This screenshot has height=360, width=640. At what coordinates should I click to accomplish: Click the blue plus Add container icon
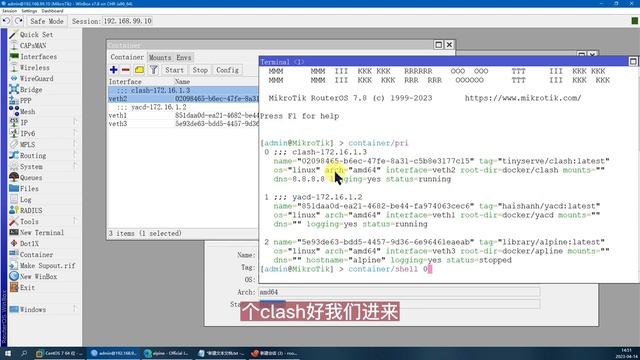[x=114, y=70]
